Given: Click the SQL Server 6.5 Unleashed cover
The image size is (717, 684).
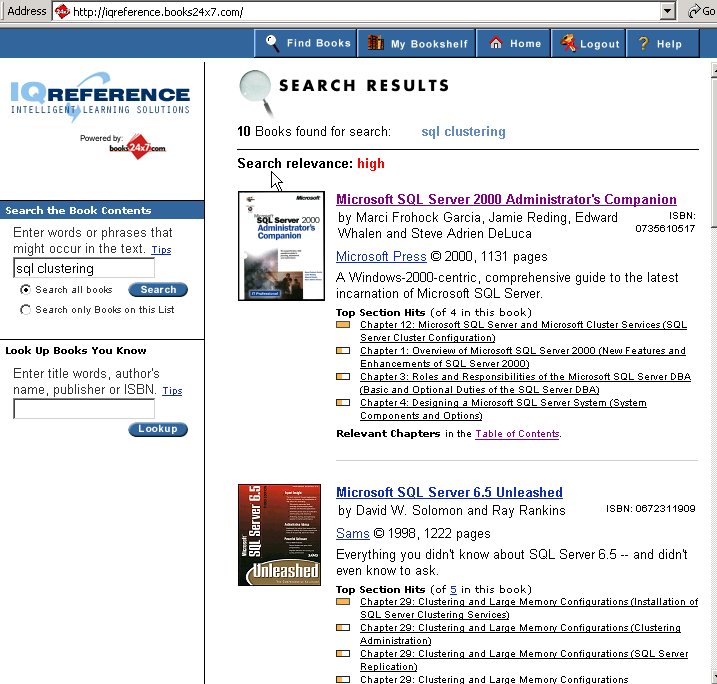Looking at the screenshot, I should 279,535.
